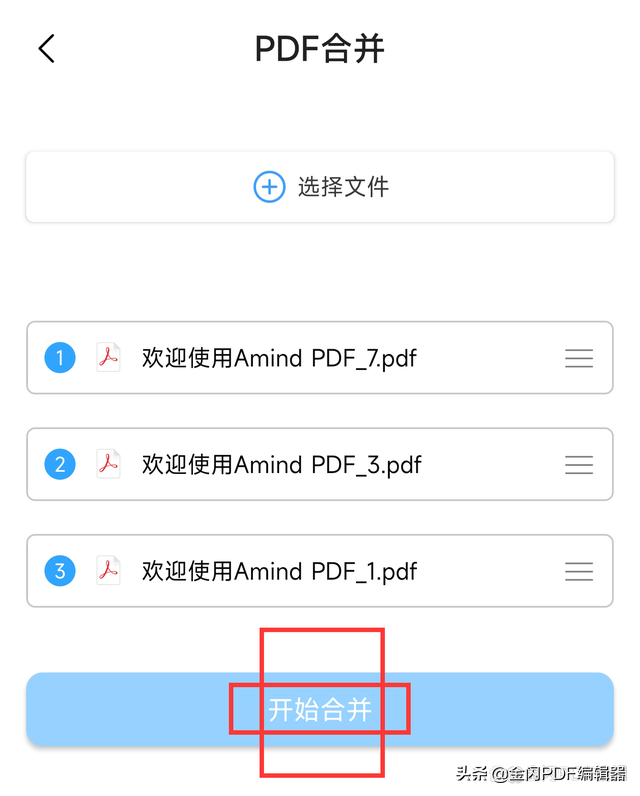Click the PDF icon of PDF_3.pdf
This screenshot has width=640, height=796.
point(108,465)
